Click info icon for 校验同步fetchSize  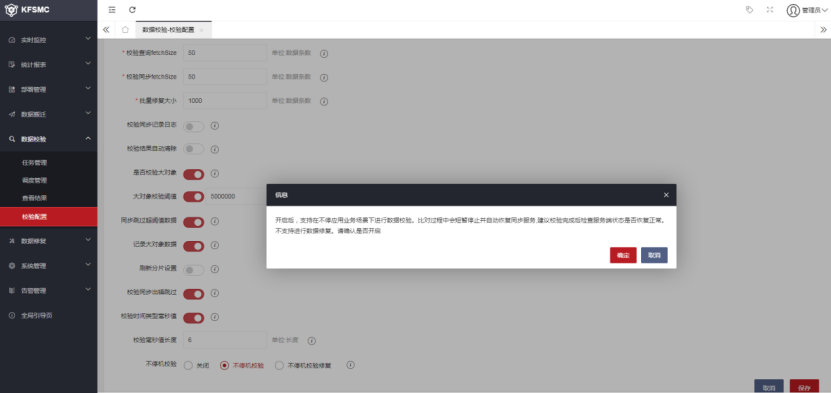[324, 77]
